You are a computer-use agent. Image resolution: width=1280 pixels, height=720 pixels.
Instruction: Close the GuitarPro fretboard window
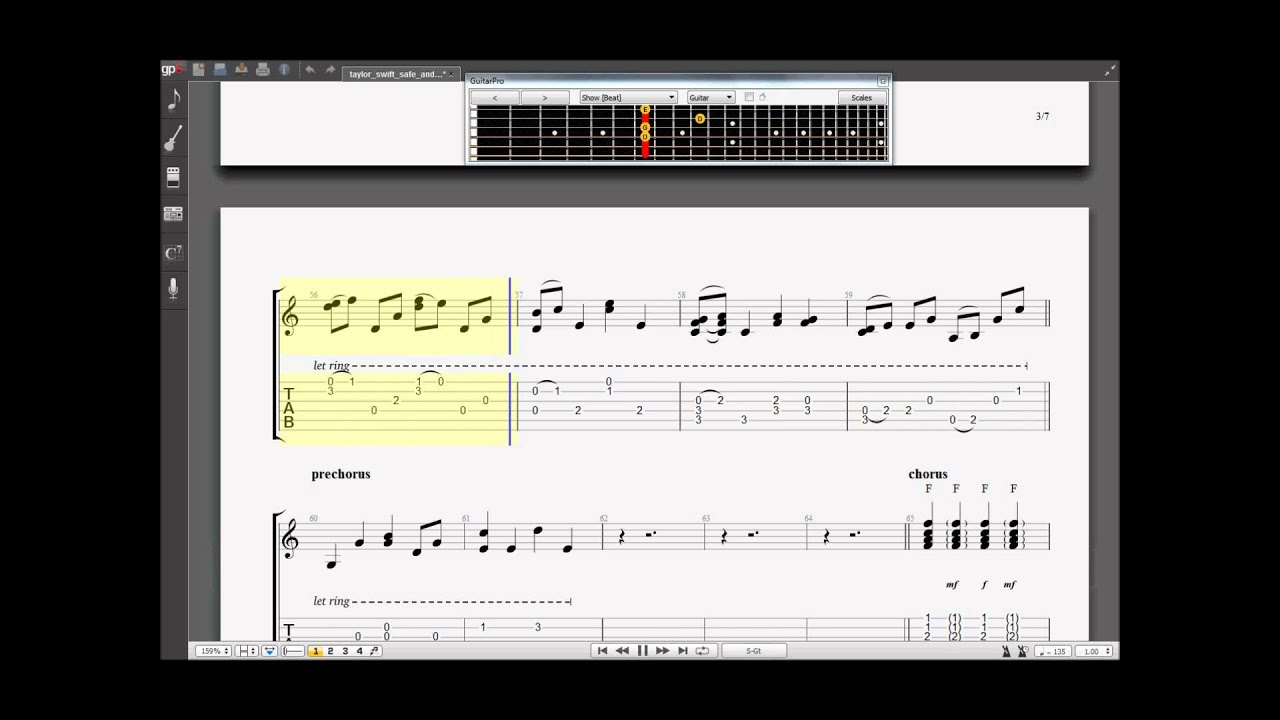click(x=882, y=80)
